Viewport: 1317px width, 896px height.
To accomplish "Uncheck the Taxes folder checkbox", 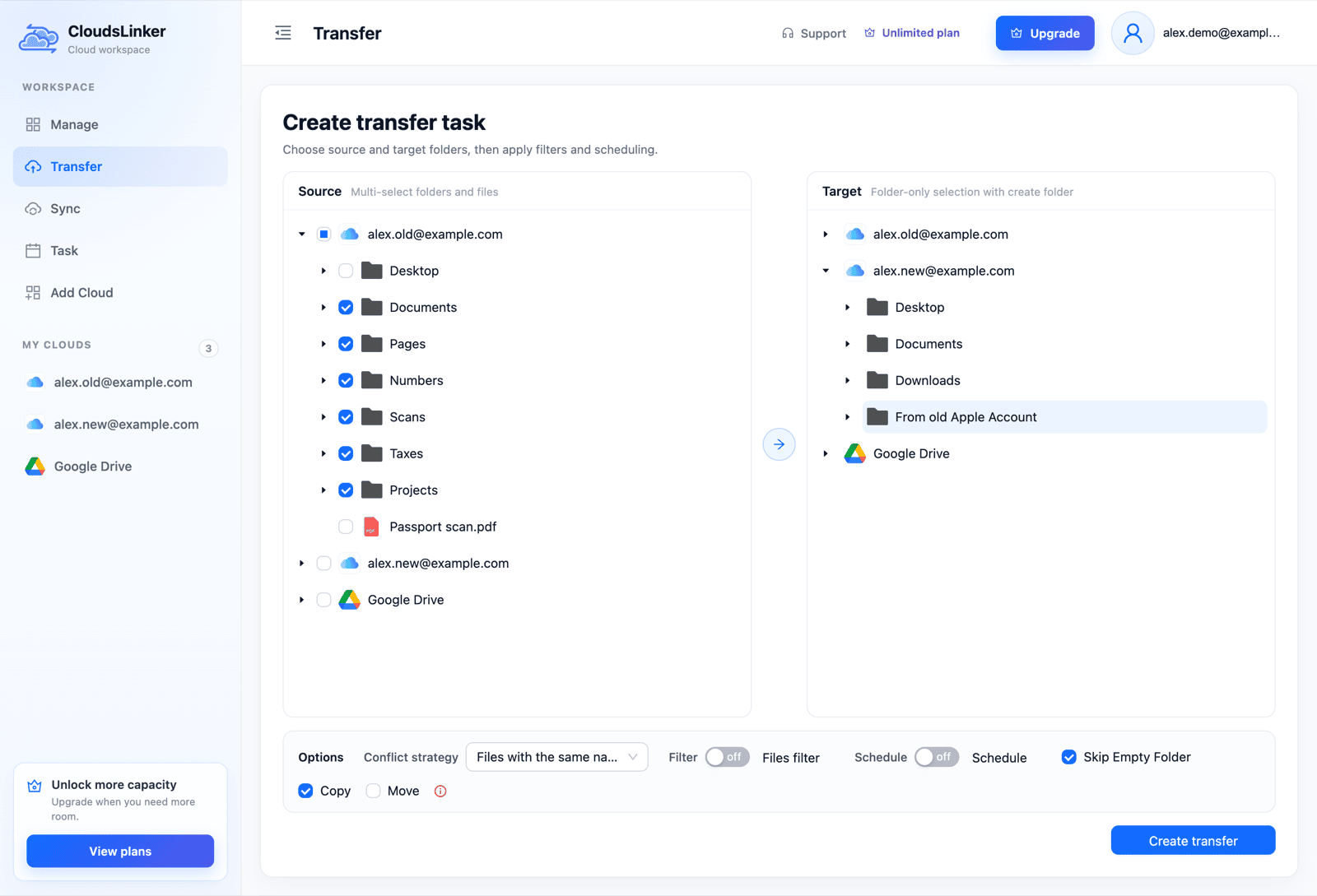I will tap(346, 453).
